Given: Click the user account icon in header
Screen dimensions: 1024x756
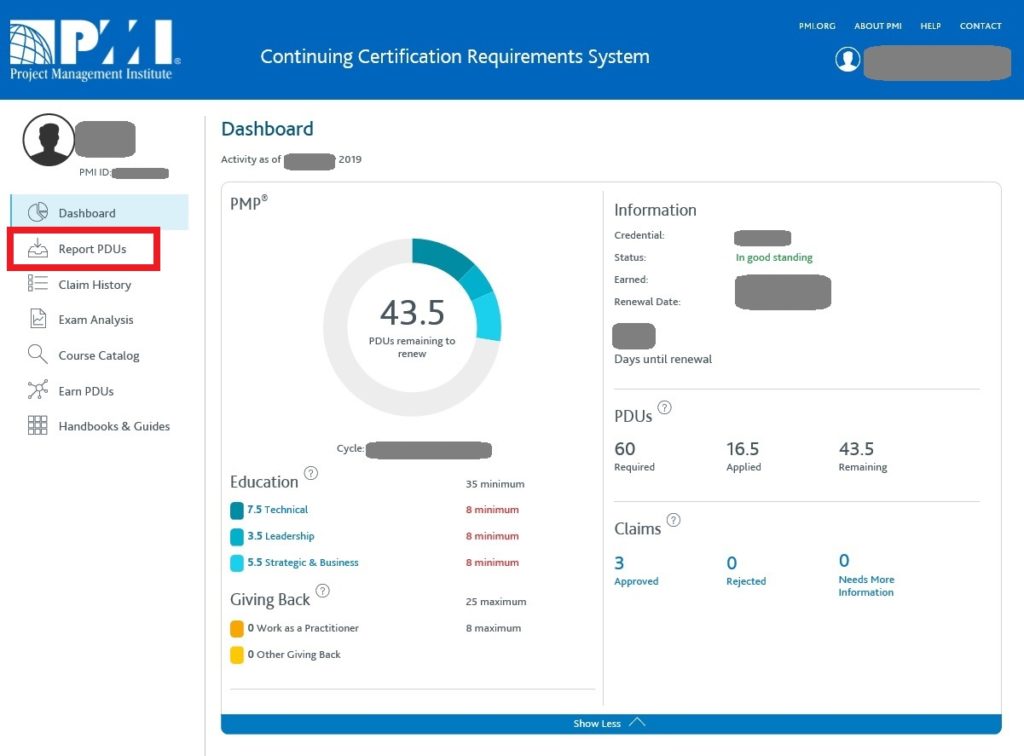Looking at the screenshot, I should pos(847,59).
